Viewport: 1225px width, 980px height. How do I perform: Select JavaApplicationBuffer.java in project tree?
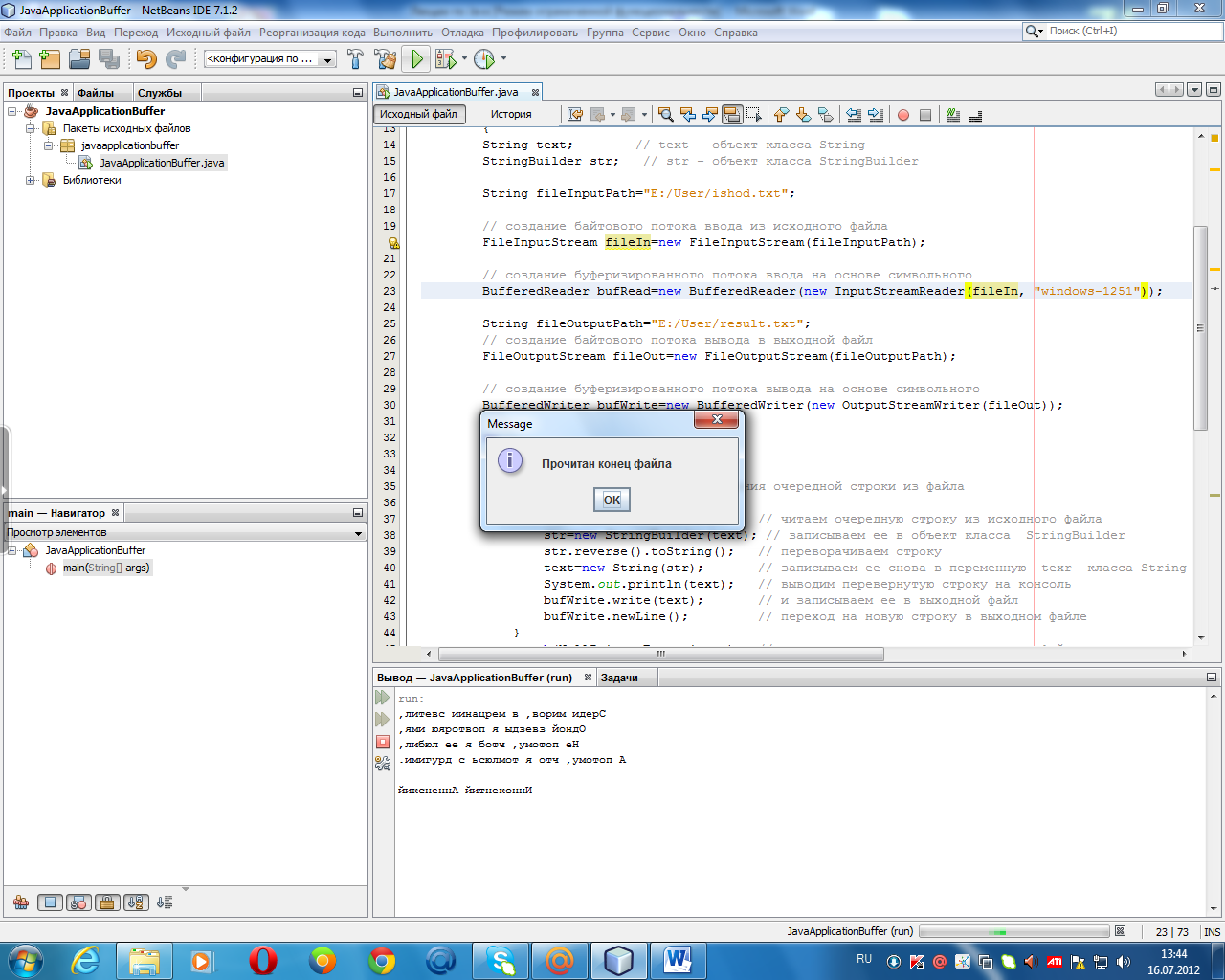[x=162, y=163]
